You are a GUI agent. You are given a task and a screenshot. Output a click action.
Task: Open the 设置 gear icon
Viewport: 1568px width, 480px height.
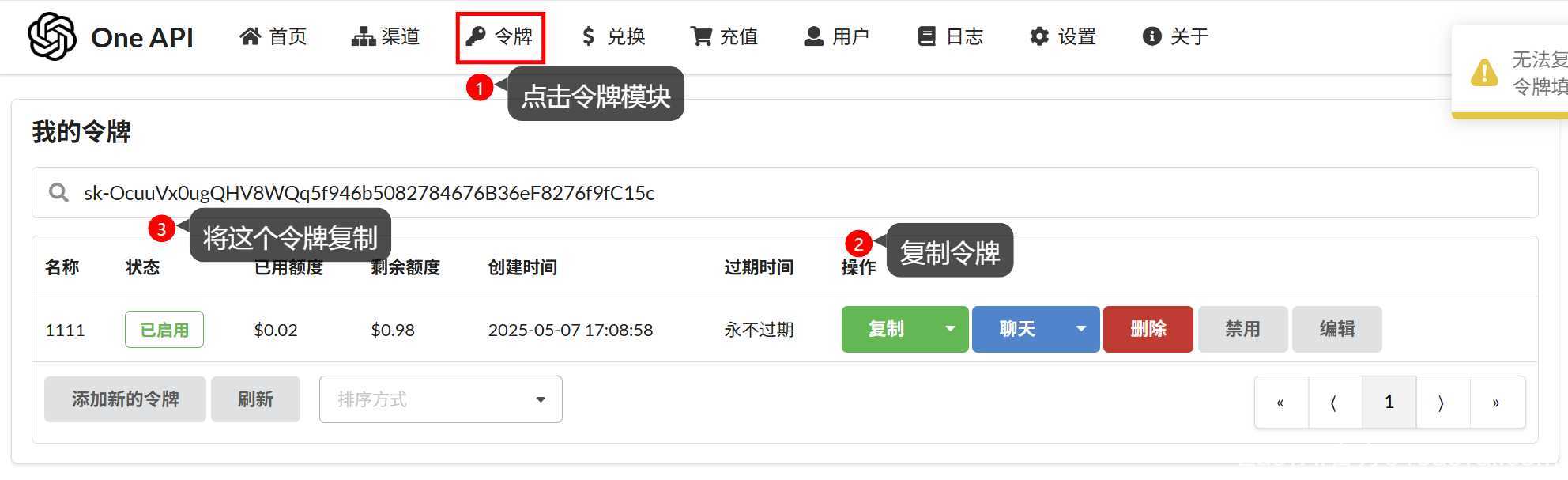(x=1039, y=36)
